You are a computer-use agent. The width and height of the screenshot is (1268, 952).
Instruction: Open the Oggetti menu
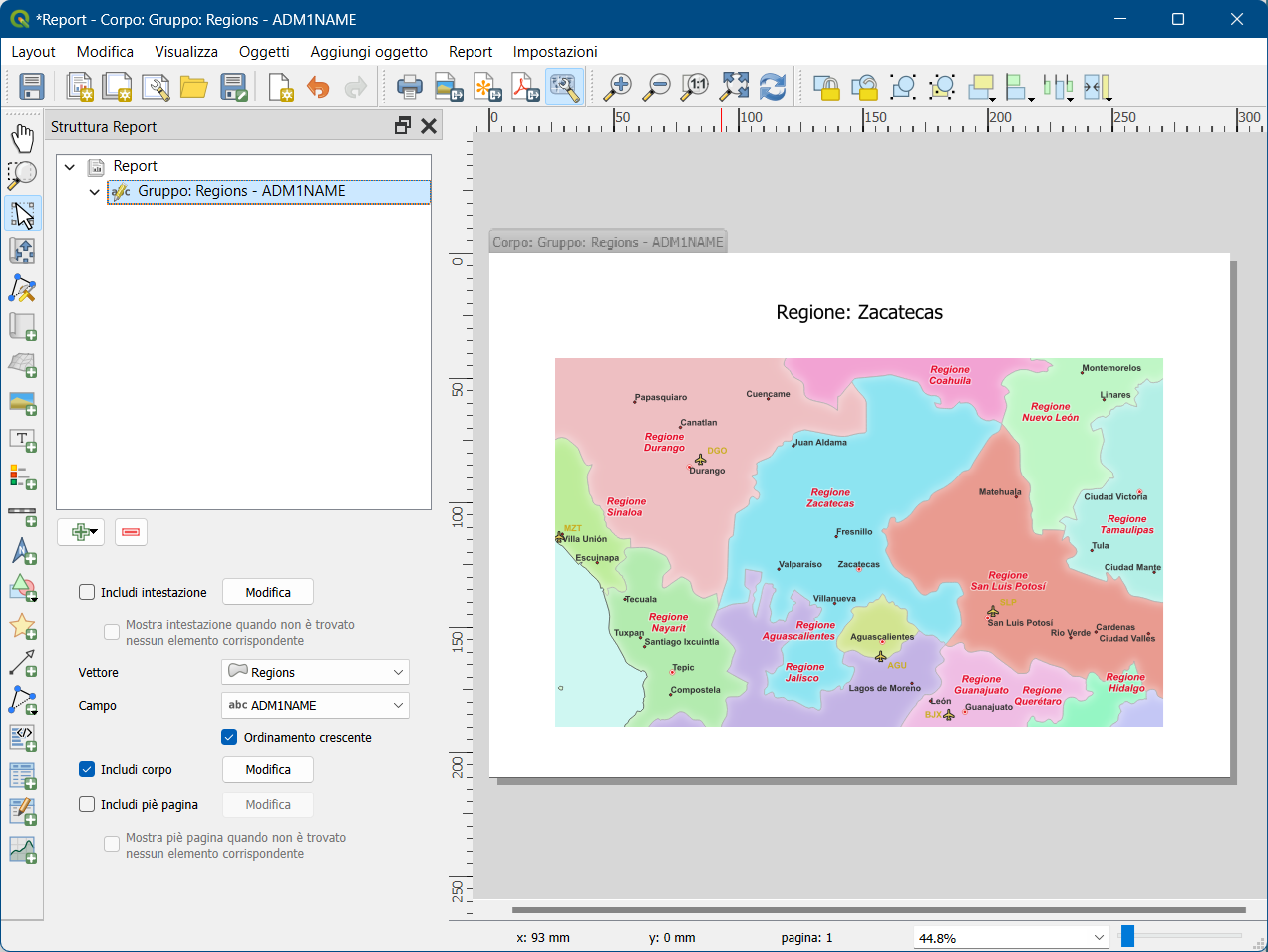pos(264,52)
